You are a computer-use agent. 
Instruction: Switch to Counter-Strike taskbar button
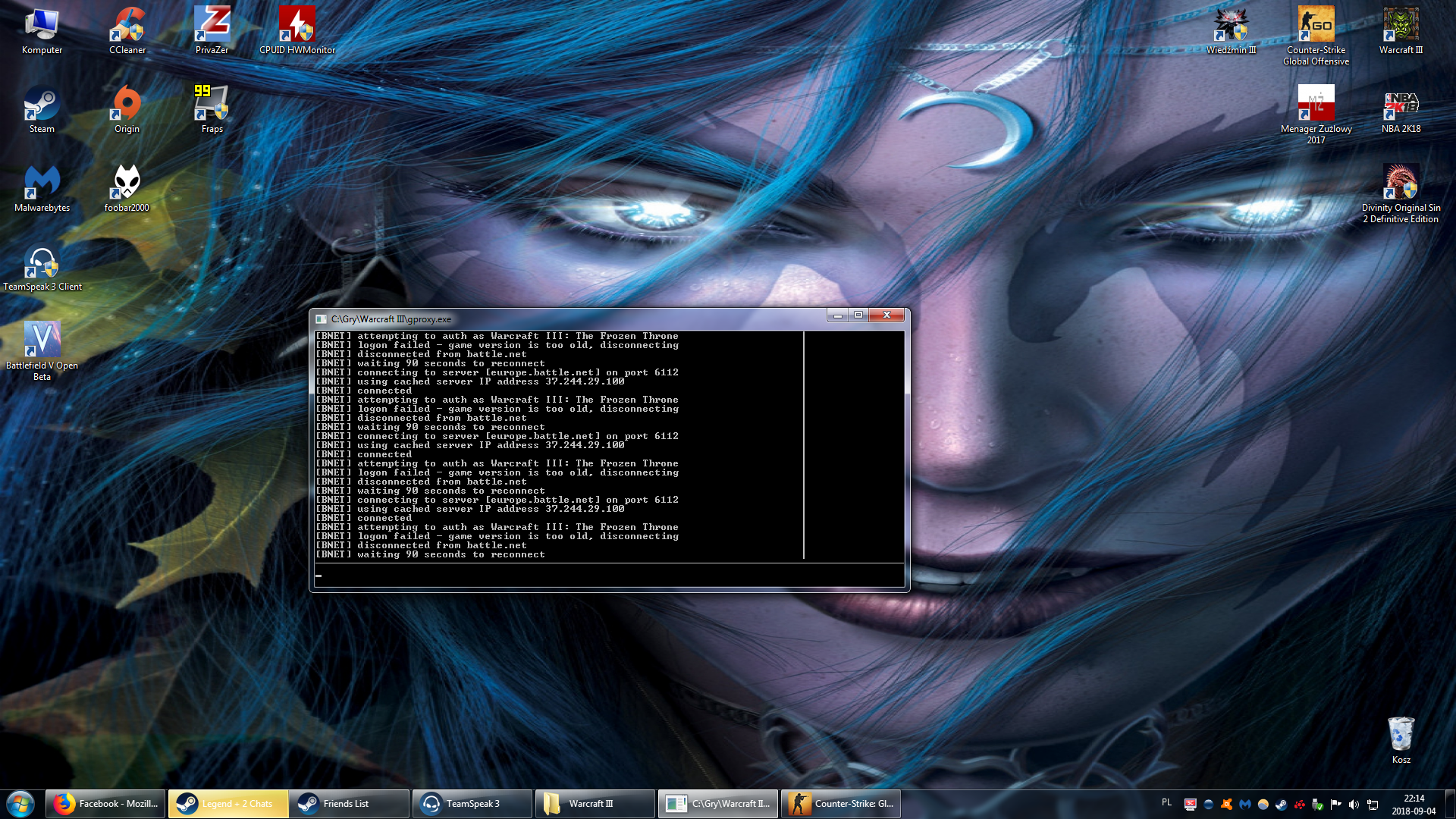(841, 804)
